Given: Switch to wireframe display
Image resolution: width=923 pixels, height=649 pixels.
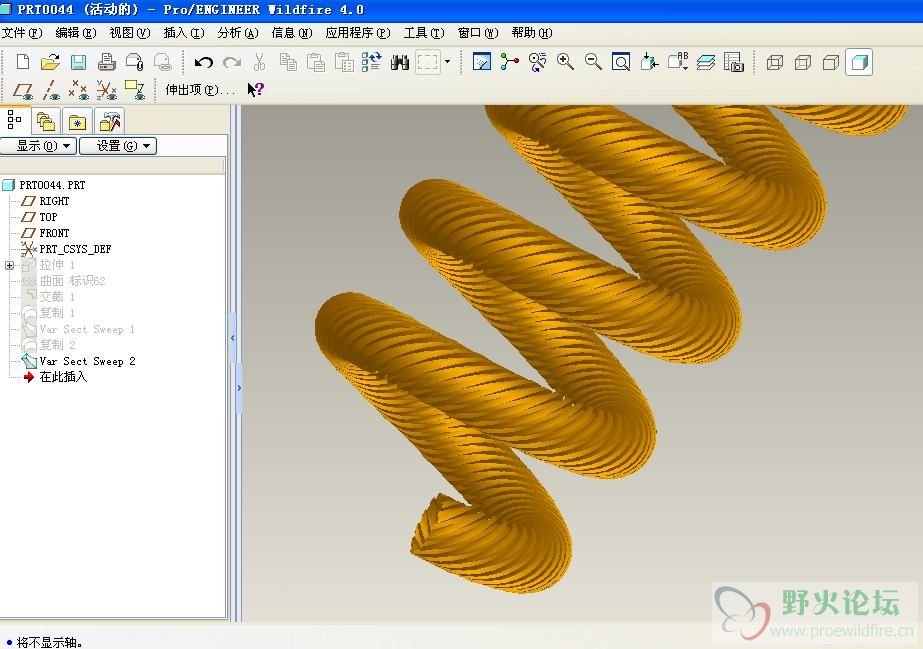Looking at the screenshot, I should tap(775, 62).
